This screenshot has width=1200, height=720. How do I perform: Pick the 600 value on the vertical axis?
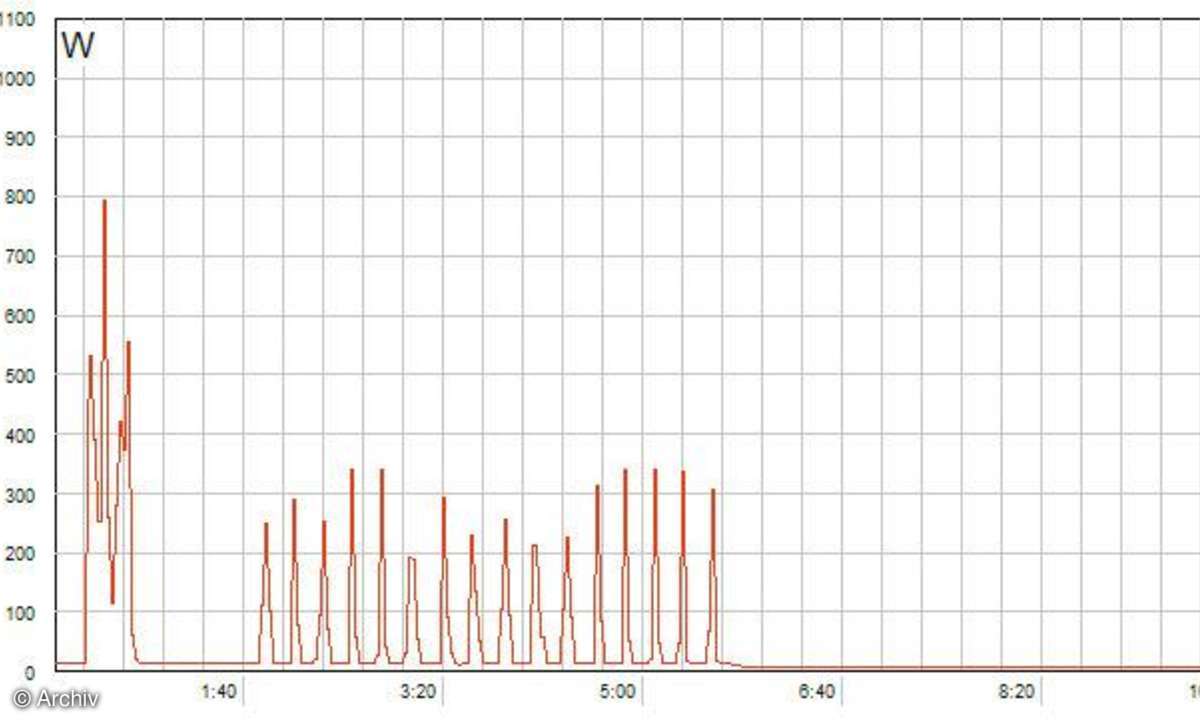(21, 316)
